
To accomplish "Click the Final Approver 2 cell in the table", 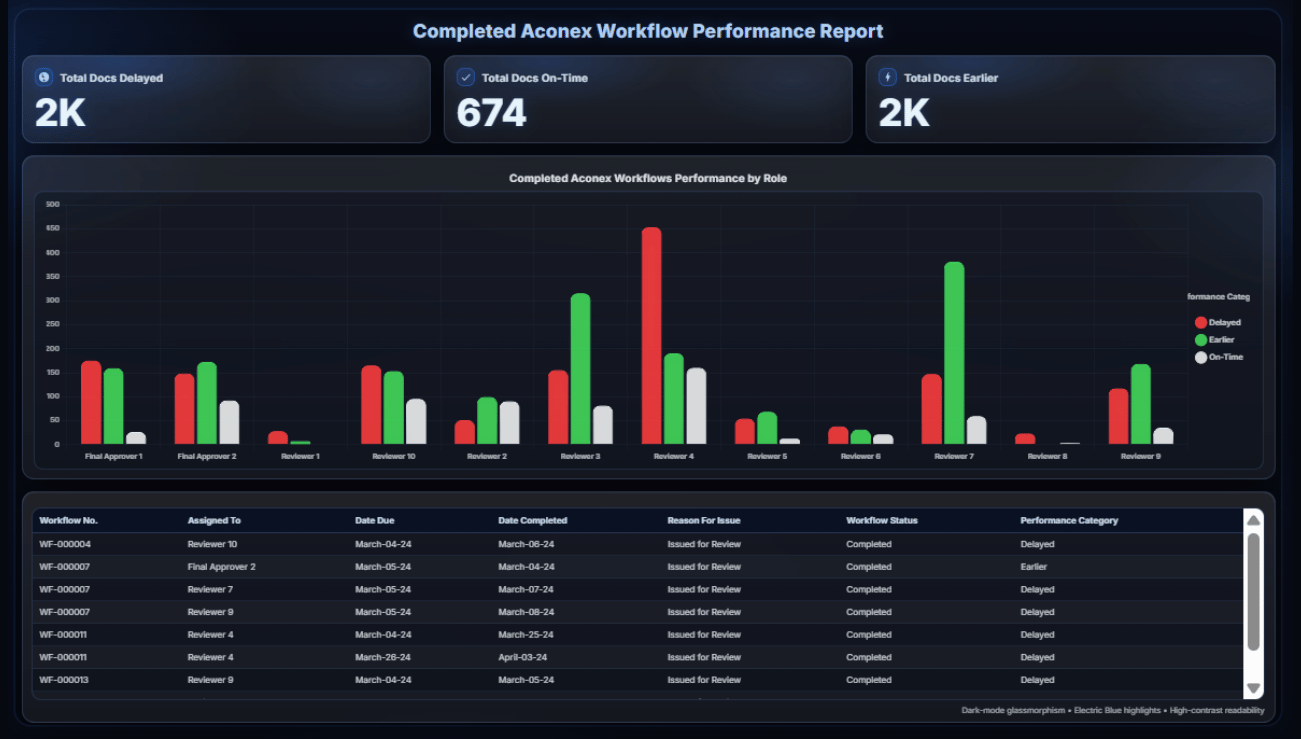I will 221,567.
